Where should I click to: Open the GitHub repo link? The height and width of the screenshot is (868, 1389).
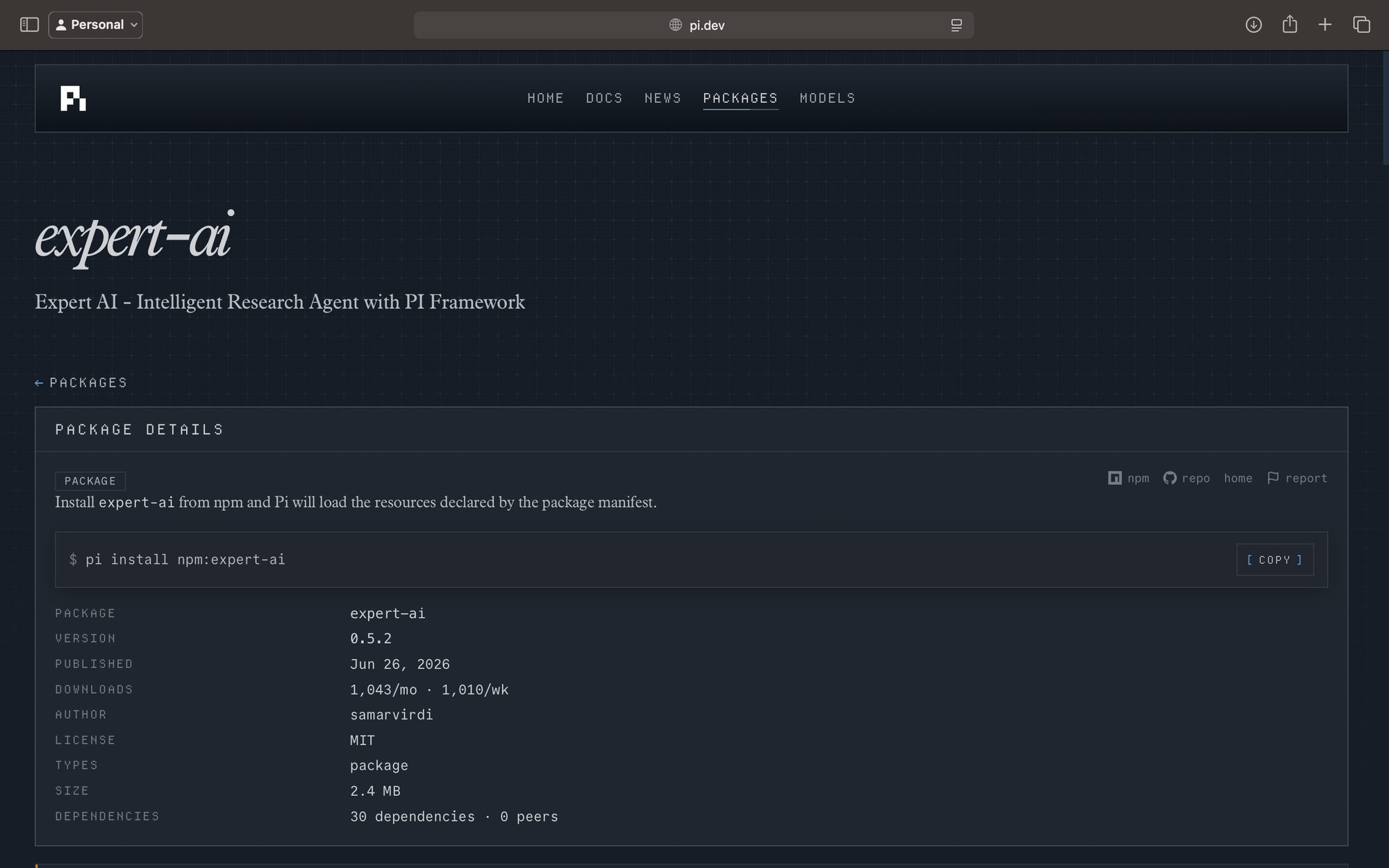click(x=1186, y=478)
